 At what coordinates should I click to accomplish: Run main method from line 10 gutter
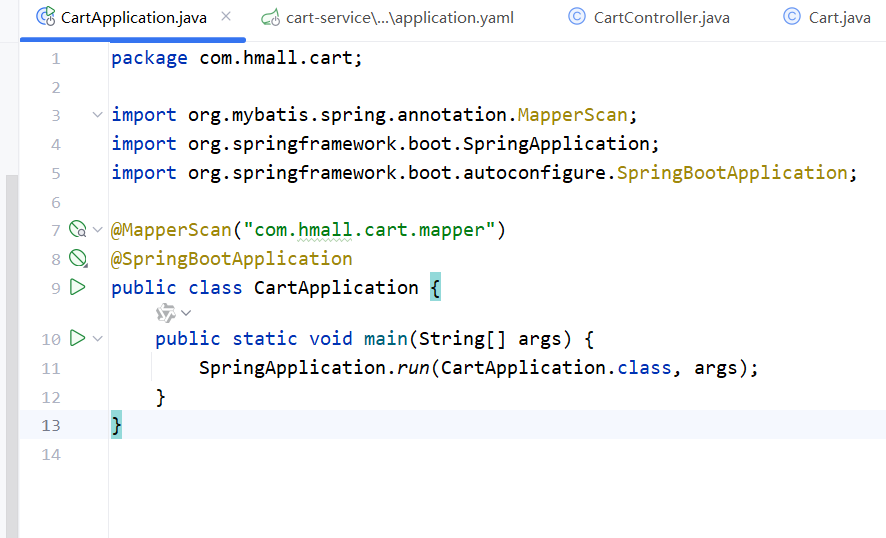(77, 339)
